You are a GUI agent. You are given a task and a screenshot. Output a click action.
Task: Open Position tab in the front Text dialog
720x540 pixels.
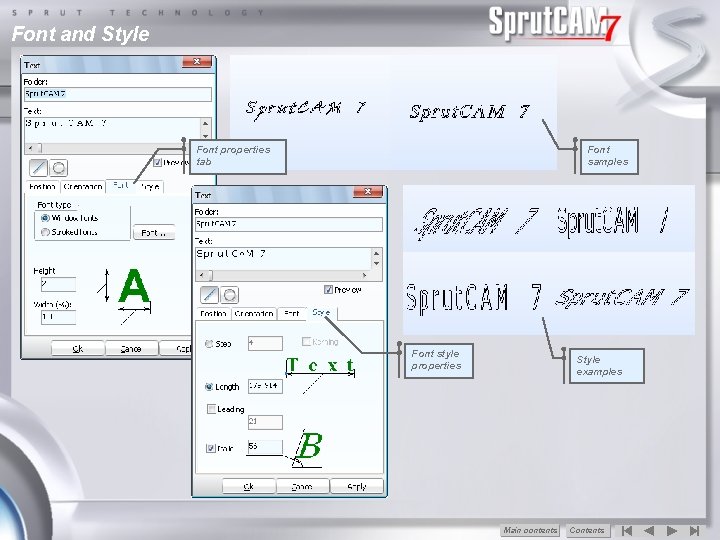click(x=213, y=314)
